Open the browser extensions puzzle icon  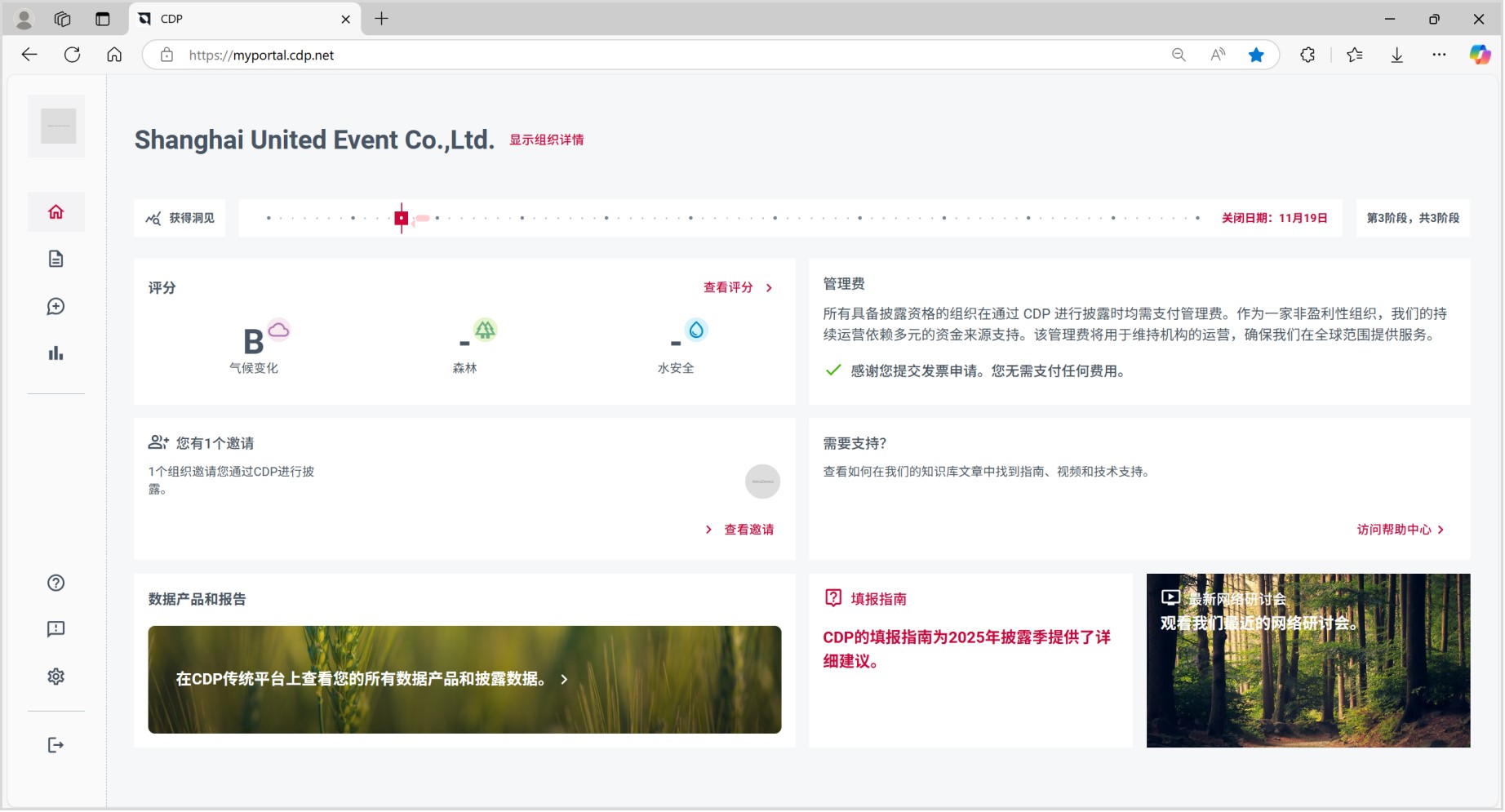pyautogui.click(x=1307, y=55)
